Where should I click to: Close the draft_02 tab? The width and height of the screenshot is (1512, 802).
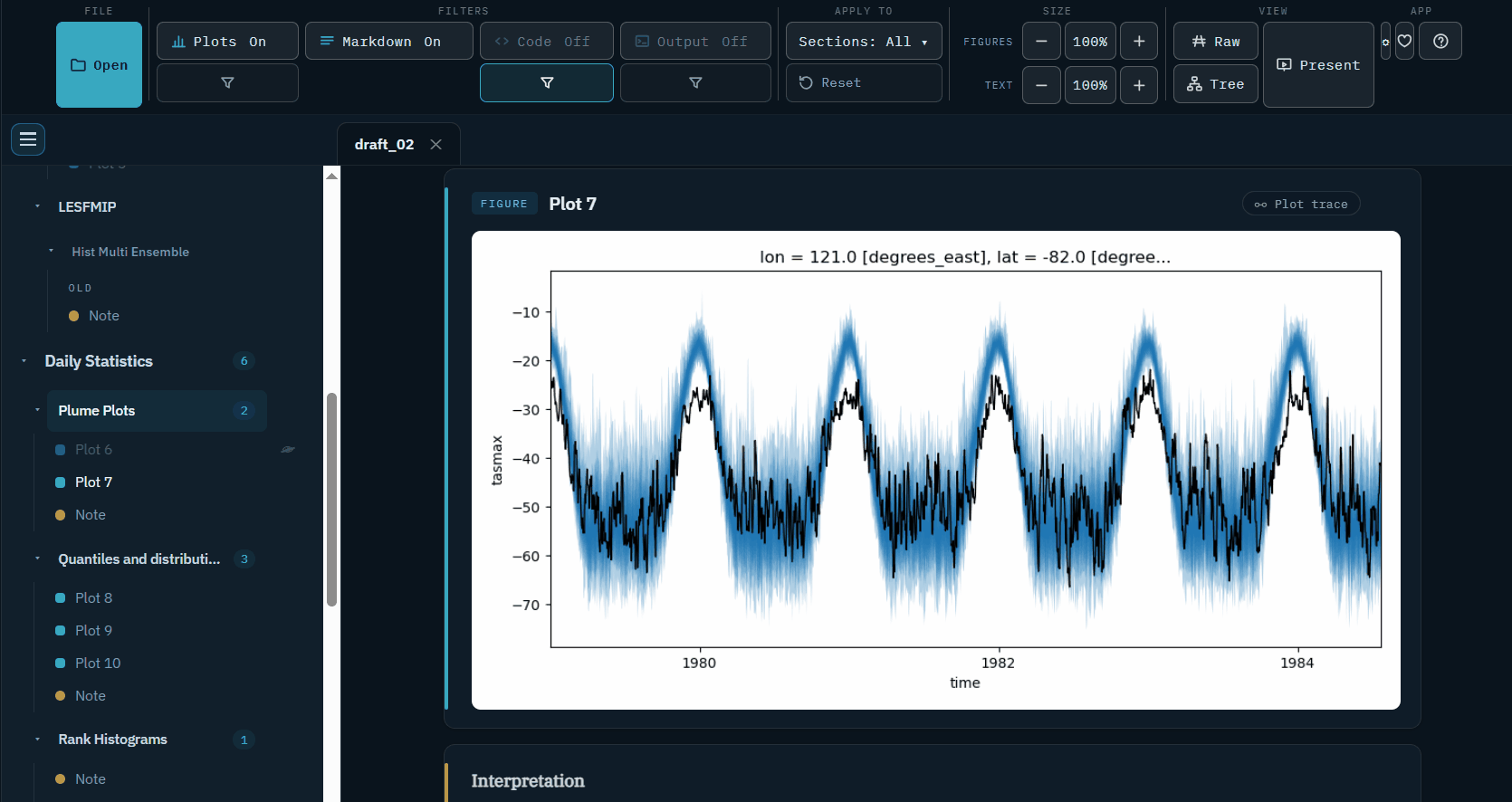(x=435, y=145)
